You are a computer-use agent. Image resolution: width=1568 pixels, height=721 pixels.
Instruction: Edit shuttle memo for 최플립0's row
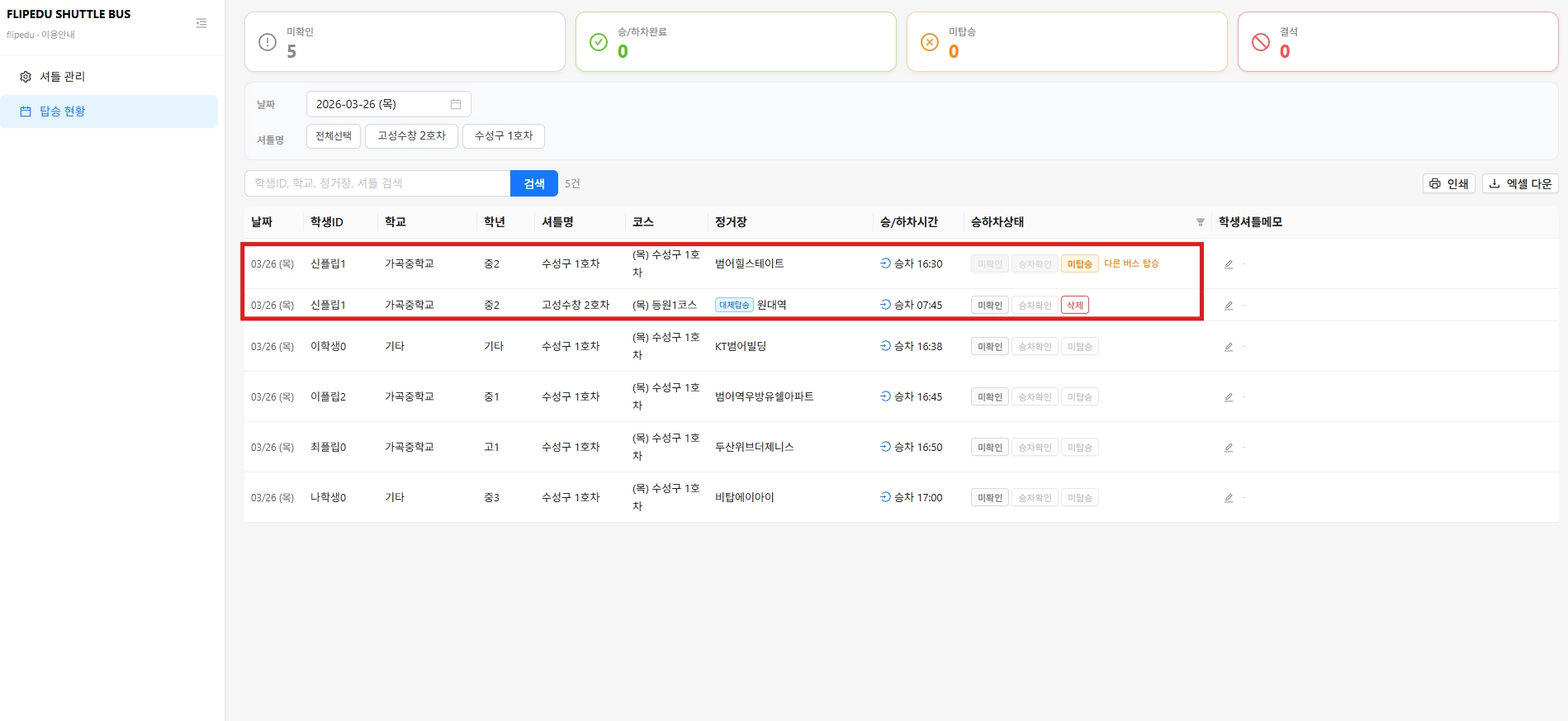pyautogui.click(x=1229, y=448)
